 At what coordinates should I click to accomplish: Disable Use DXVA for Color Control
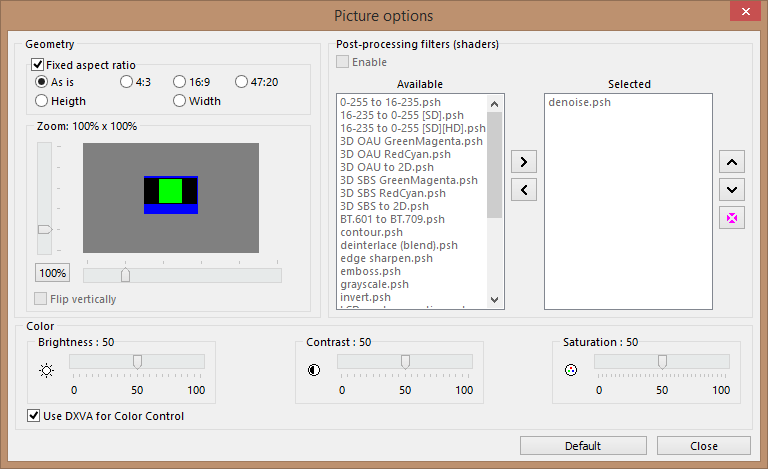36,416
